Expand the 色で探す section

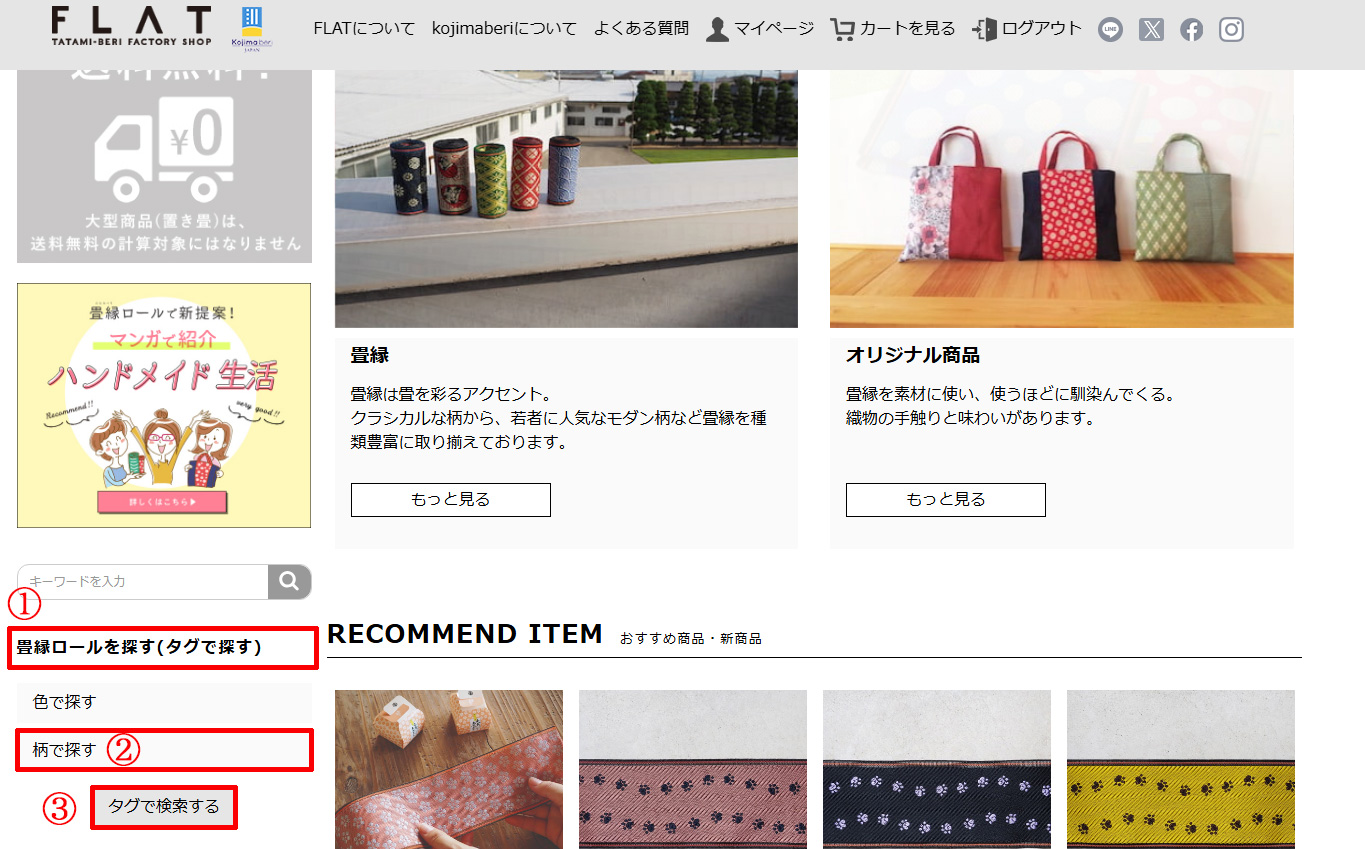[164, 702]
